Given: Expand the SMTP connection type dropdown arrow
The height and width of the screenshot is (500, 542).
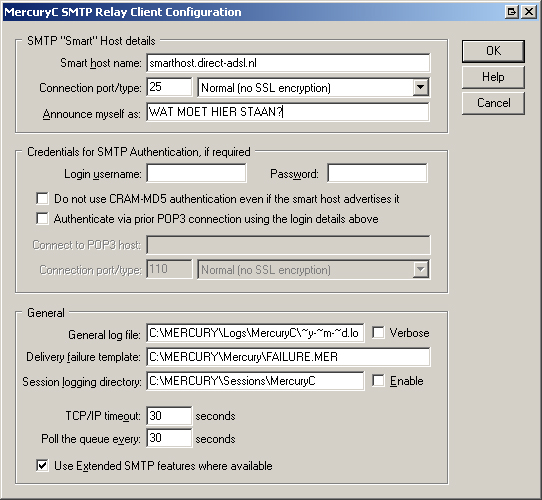Looking at the screenshot, I should (x=421, y=87).
